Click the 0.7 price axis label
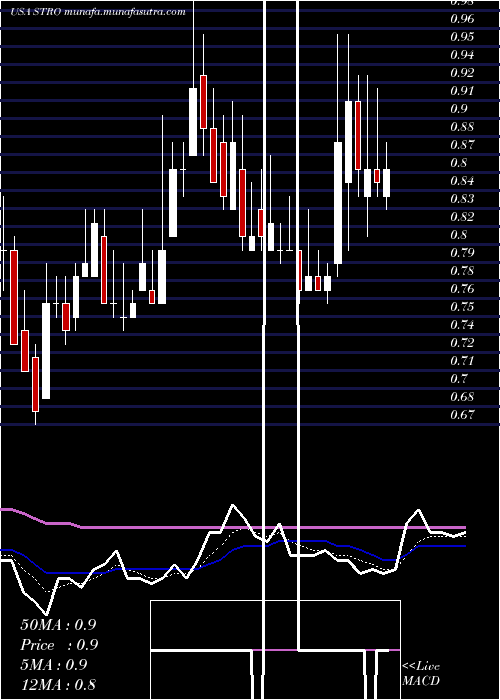The width and height of the screenshot is (500, 700). pos(458,379)
